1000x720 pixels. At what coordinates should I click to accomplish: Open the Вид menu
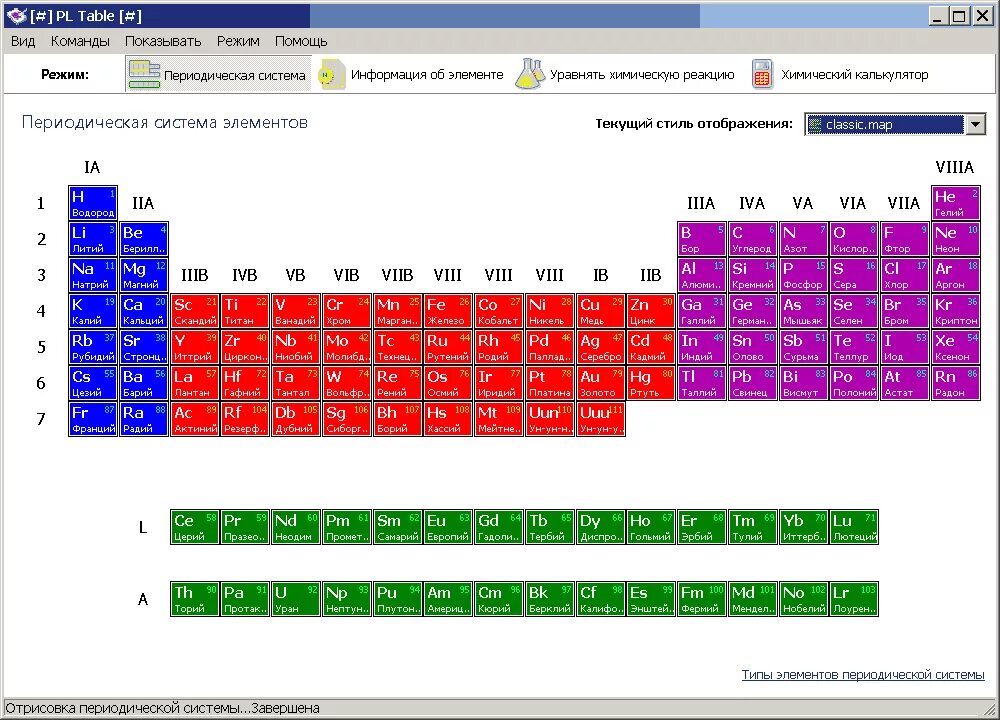tap(22, 41)
